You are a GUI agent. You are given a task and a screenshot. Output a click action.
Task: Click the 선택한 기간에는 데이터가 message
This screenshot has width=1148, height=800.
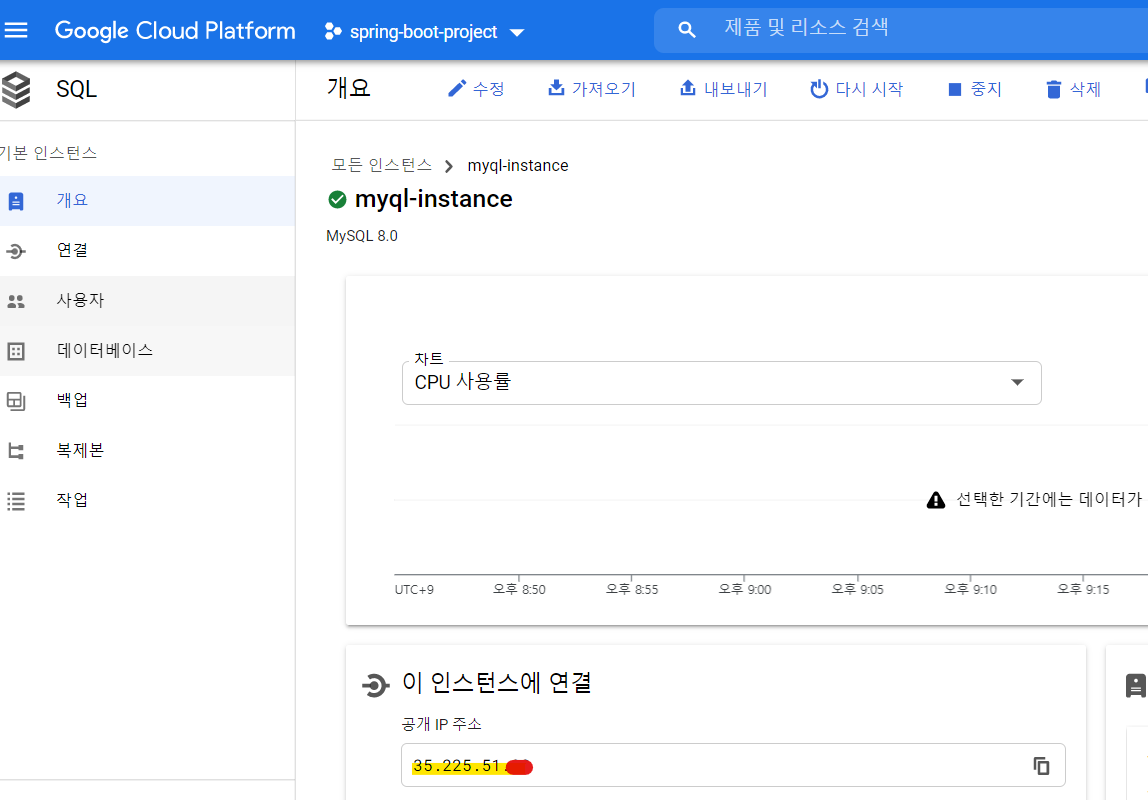click(1049, 499)
